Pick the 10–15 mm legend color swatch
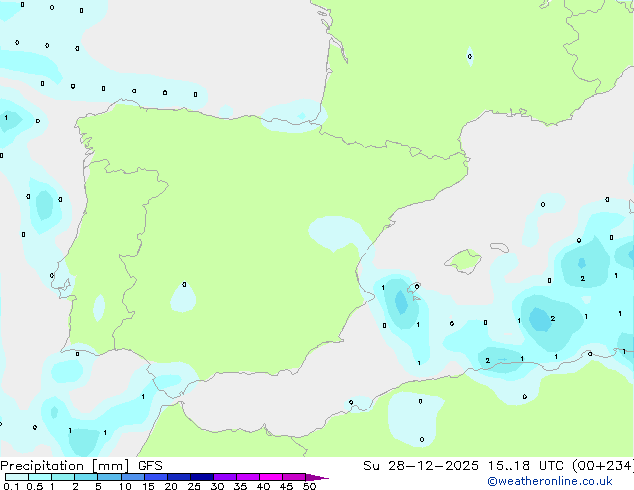 click(133, 477)
